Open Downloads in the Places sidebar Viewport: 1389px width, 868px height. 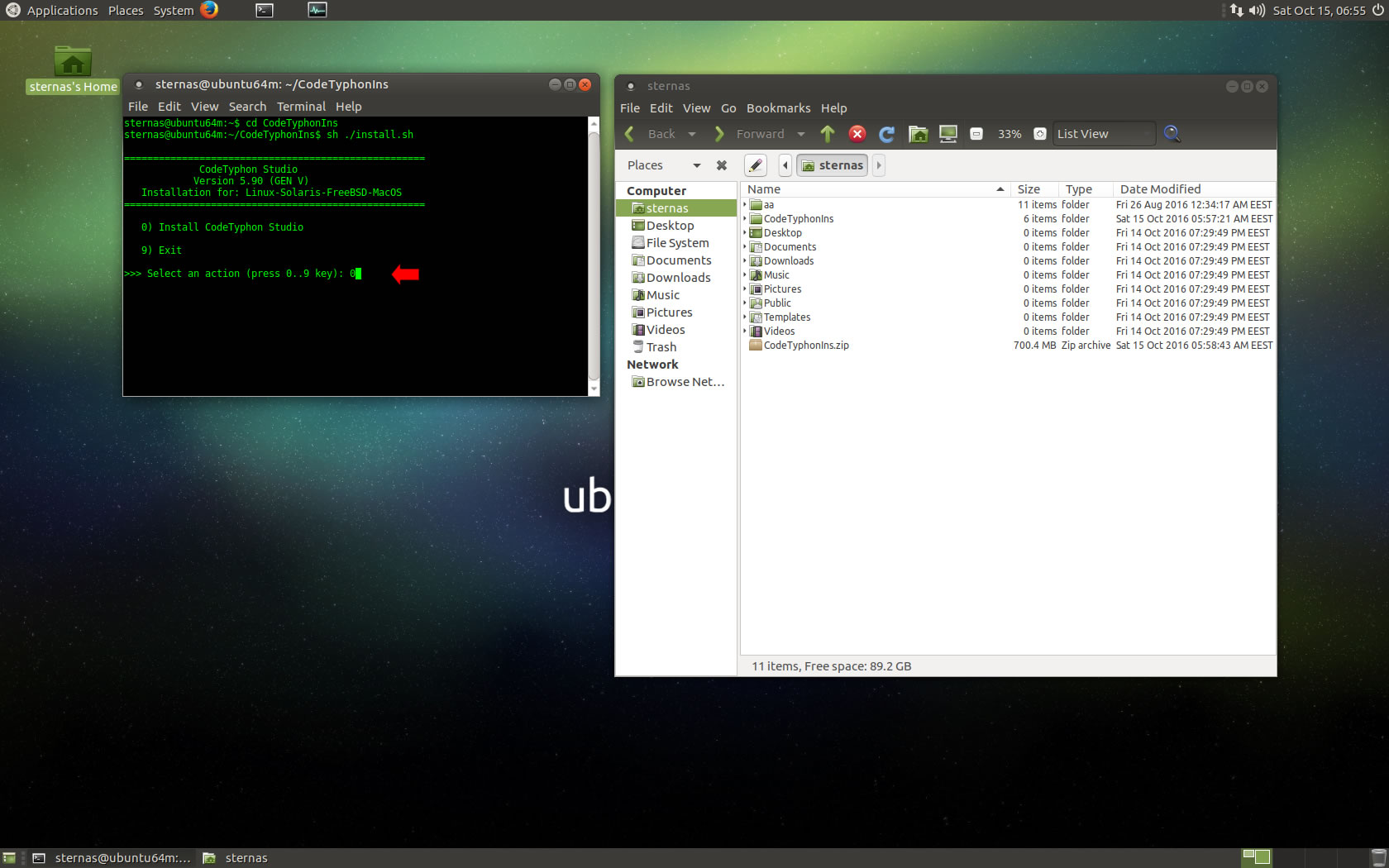tap(675, 278)
